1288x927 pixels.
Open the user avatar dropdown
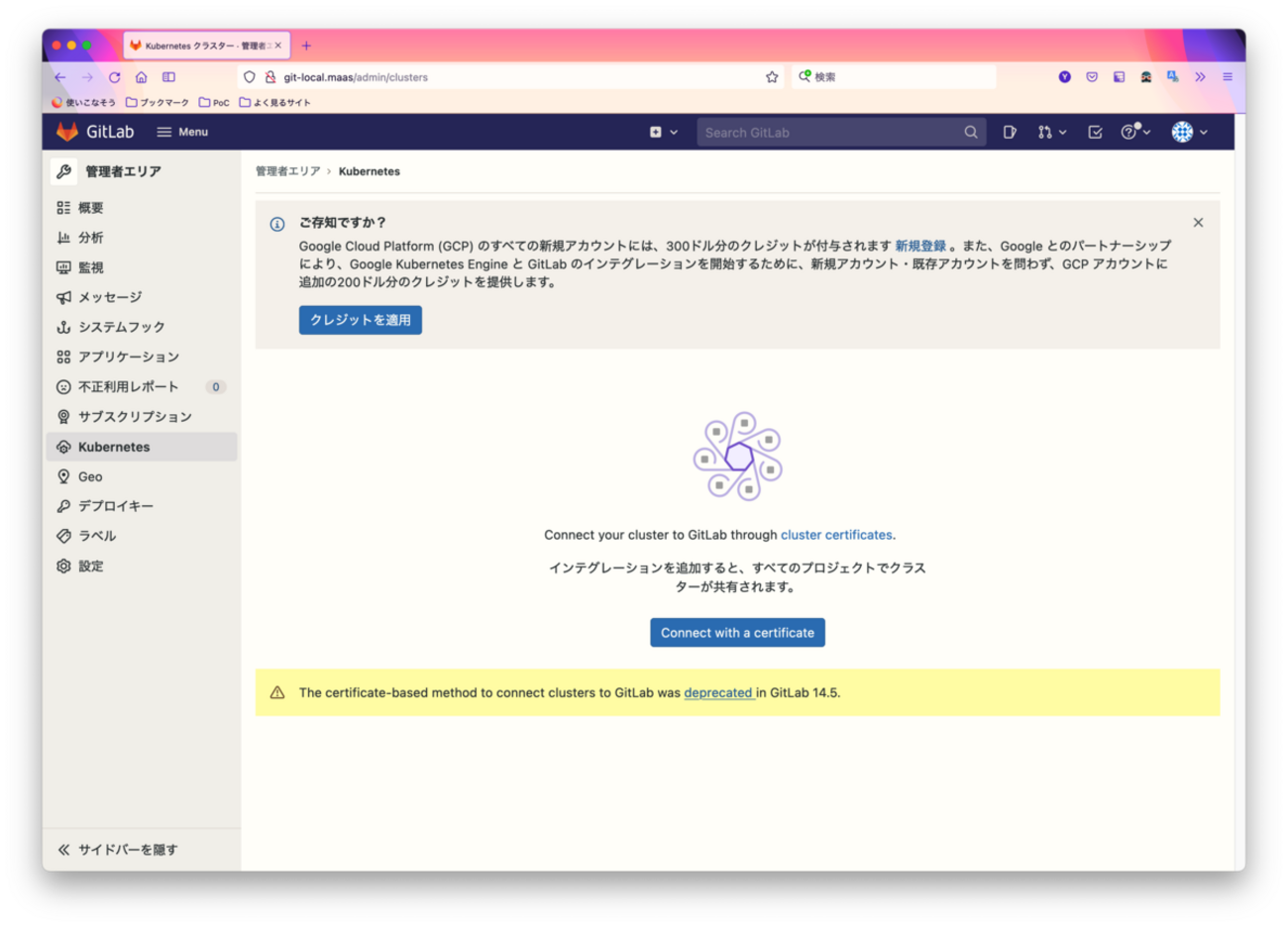point(1190,132)
